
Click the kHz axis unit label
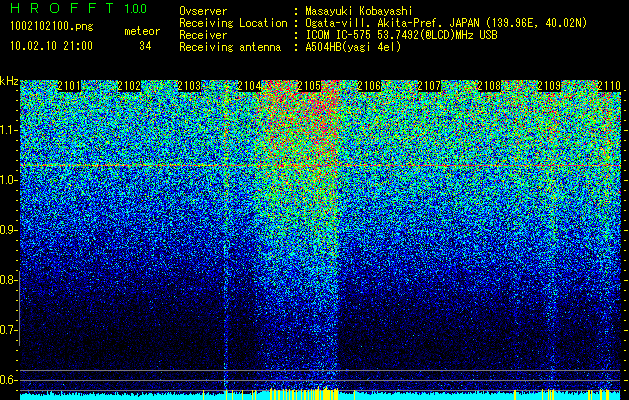coord(9,81)
